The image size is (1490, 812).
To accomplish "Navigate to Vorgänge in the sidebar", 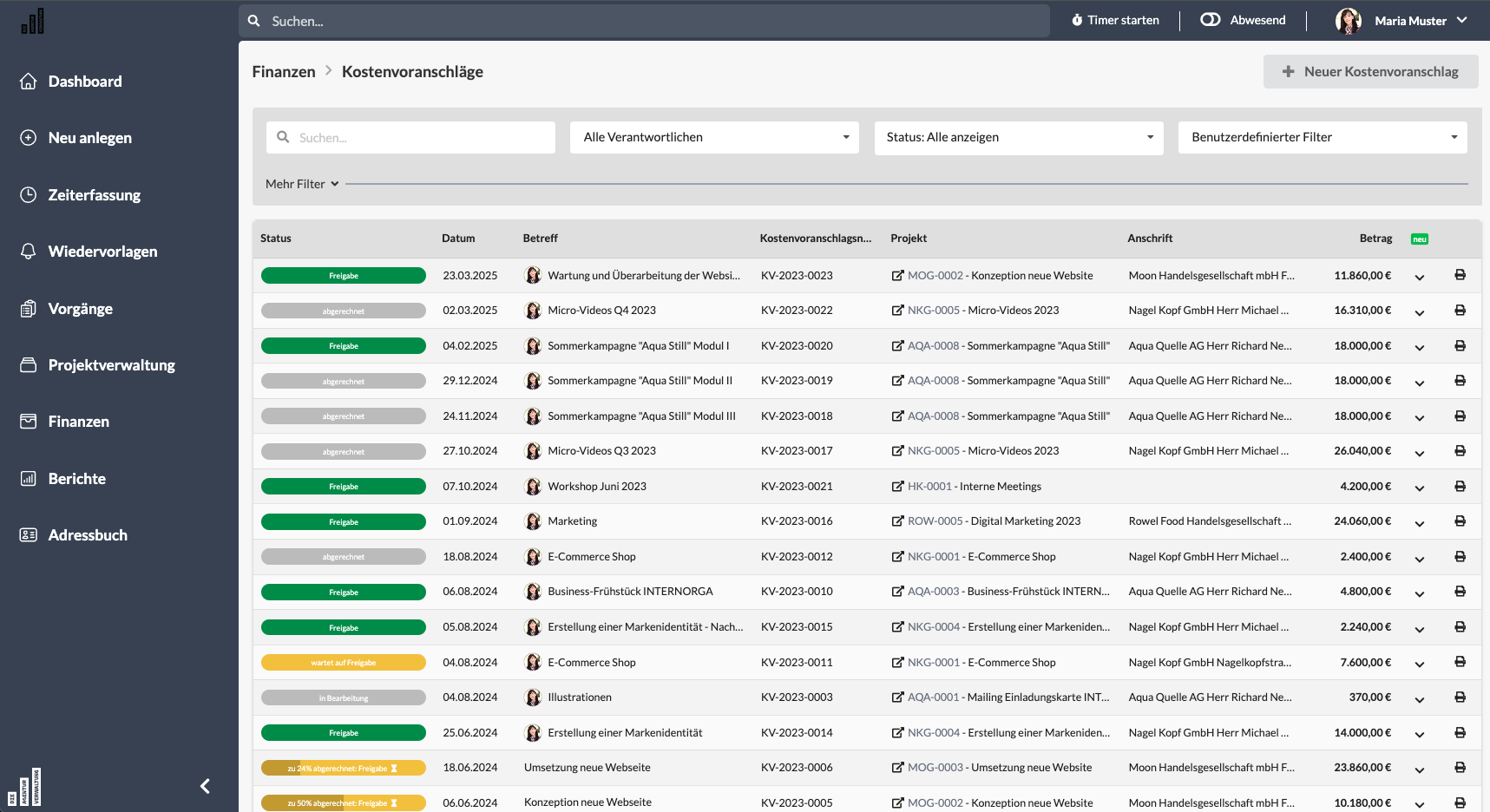I will pyautogui.click(x=81, y=308).
